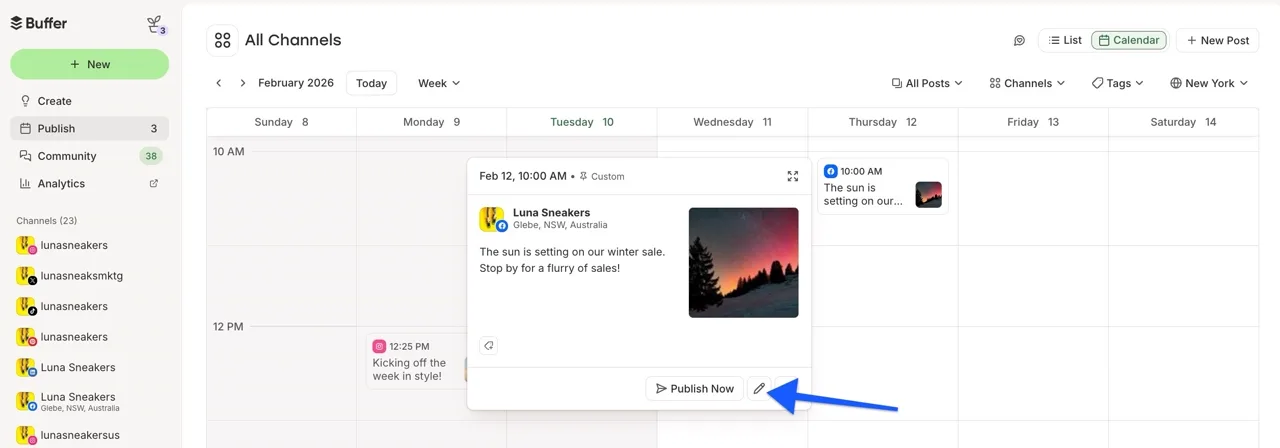Select the lunasneakers Instagram channel
1280x448 pixels.
74,245
